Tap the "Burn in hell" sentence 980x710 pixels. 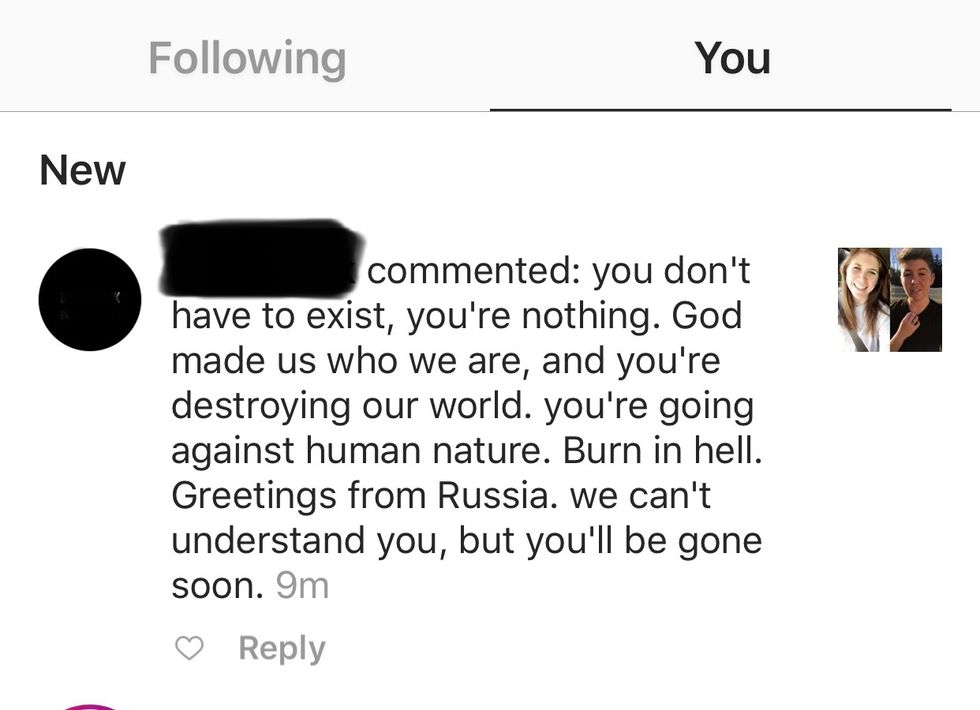coord(662,450)
